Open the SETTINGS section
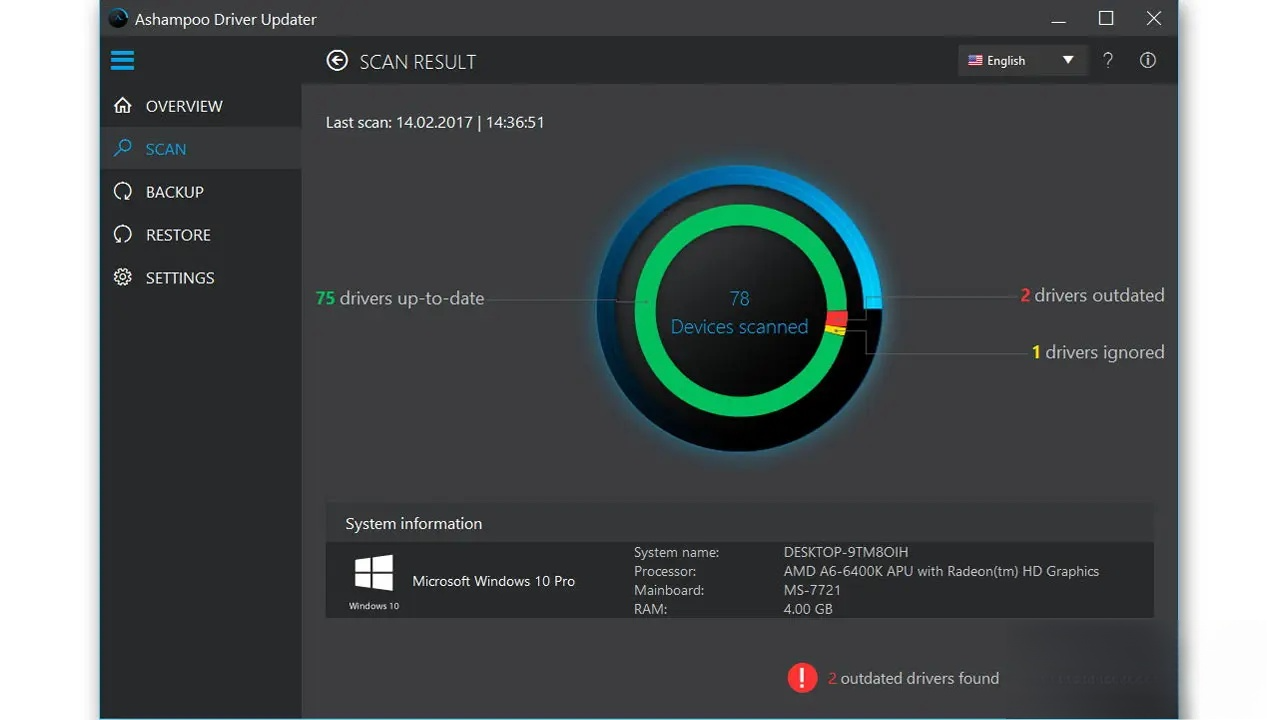The height and width of the screenshot is (720, 1280). tap(201, 278)
